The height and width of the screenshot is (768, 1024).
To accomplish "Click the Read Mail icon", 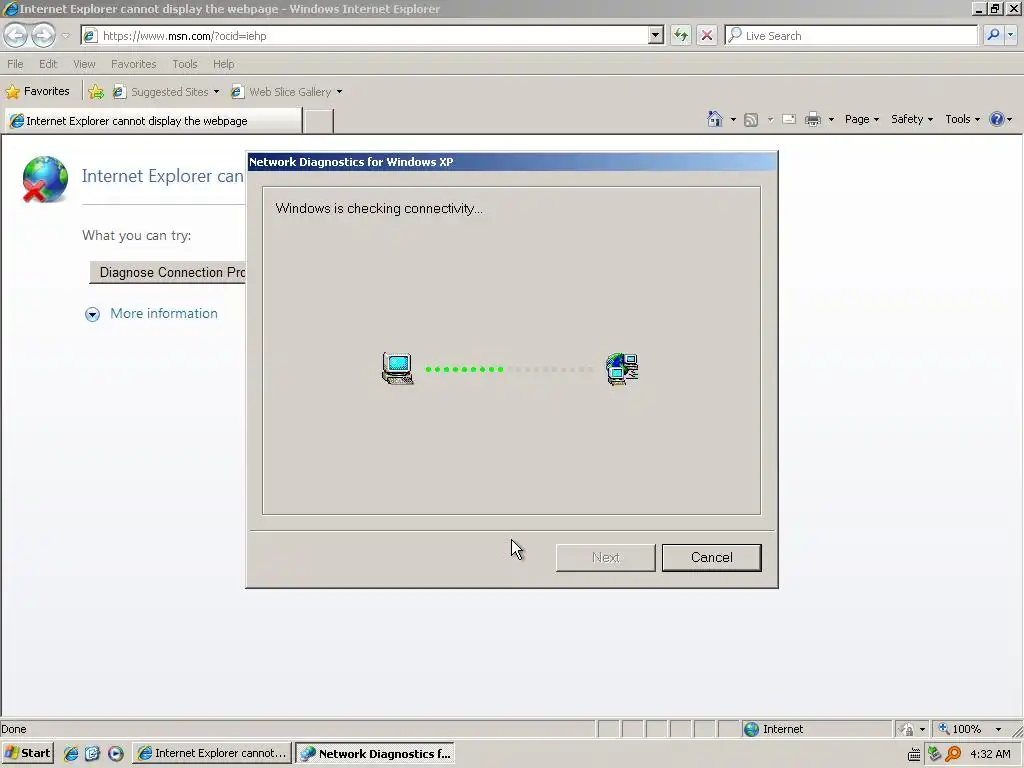I will 789,120.
